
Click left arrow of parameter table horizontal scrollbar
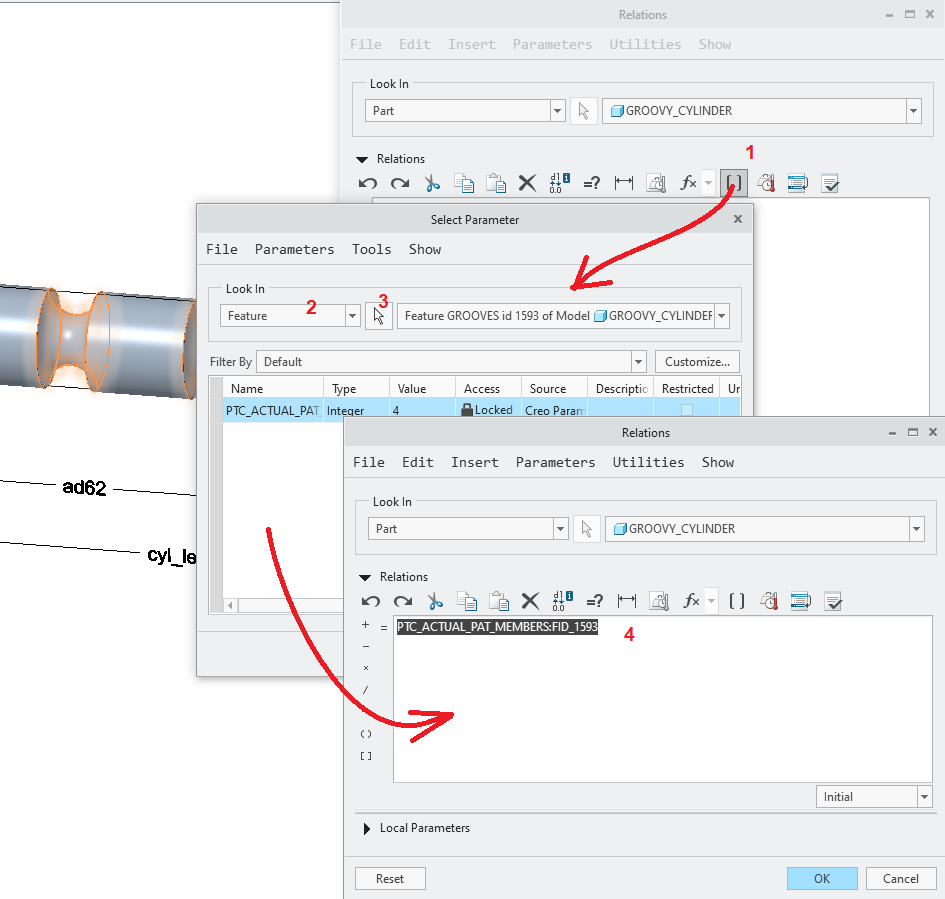[230, 604]
